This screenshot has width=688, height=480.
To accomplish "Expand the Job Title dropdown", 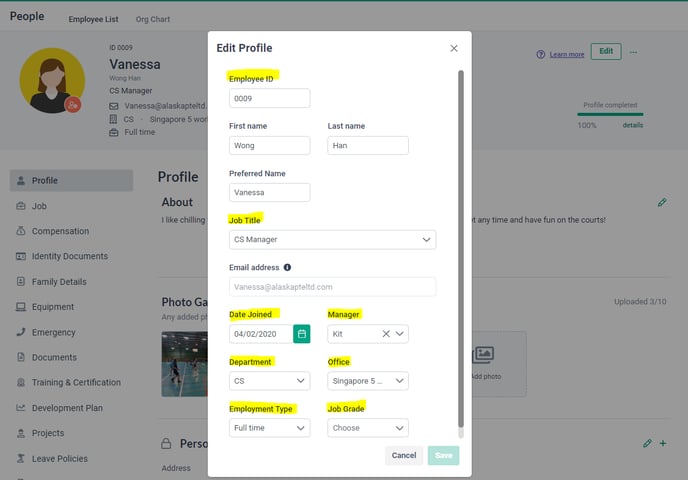I will [x=333, y=240].
